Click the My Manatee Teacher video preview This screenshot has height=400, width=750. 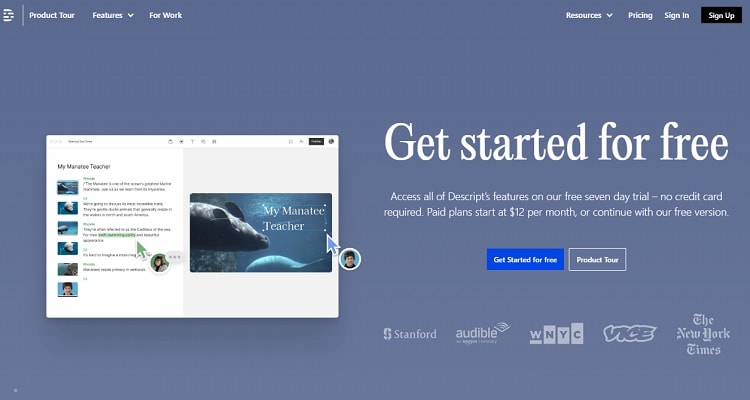pyautogui.click(x=261, y=233)
